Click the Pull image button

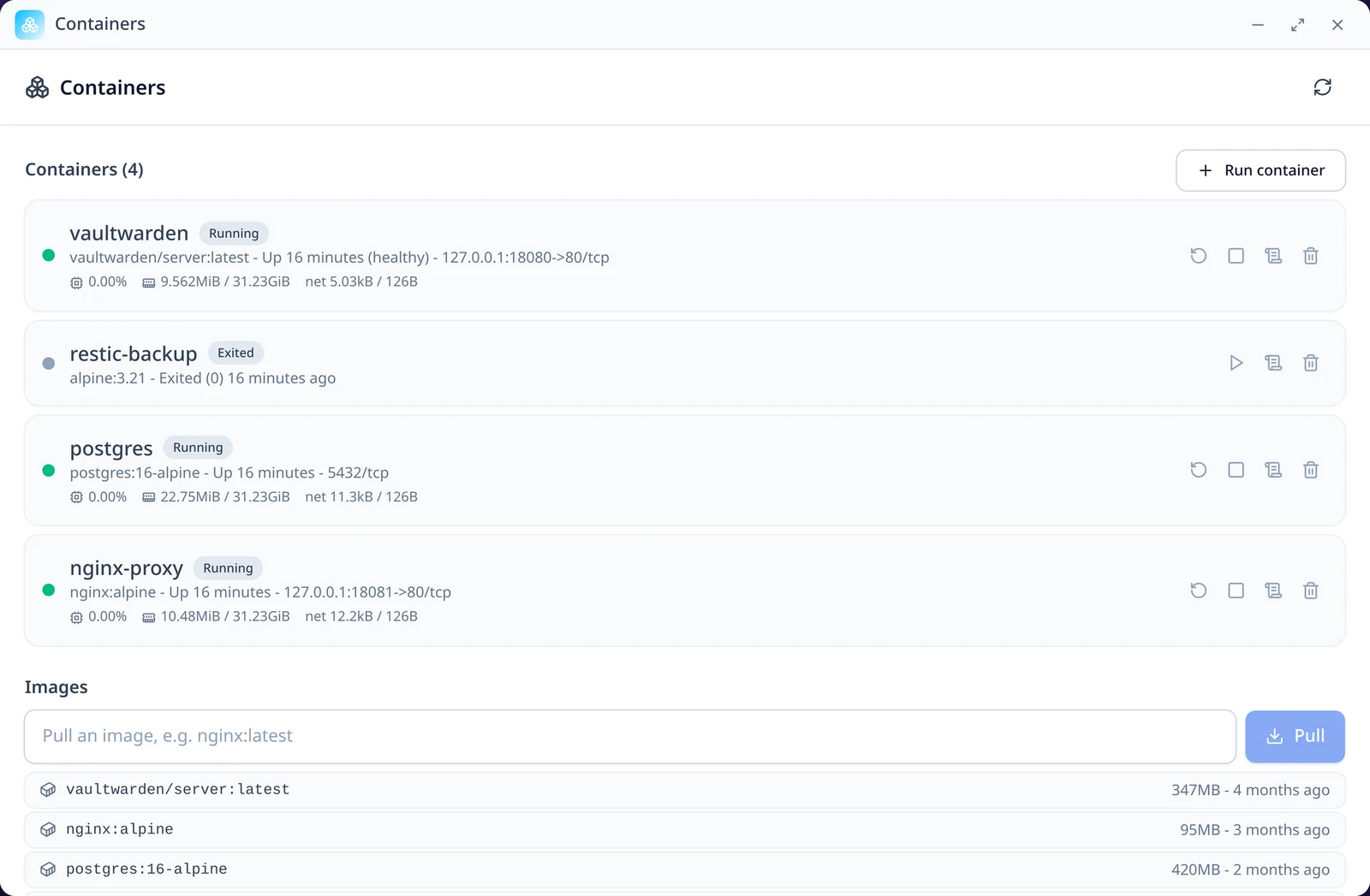tap(1295, 736)
